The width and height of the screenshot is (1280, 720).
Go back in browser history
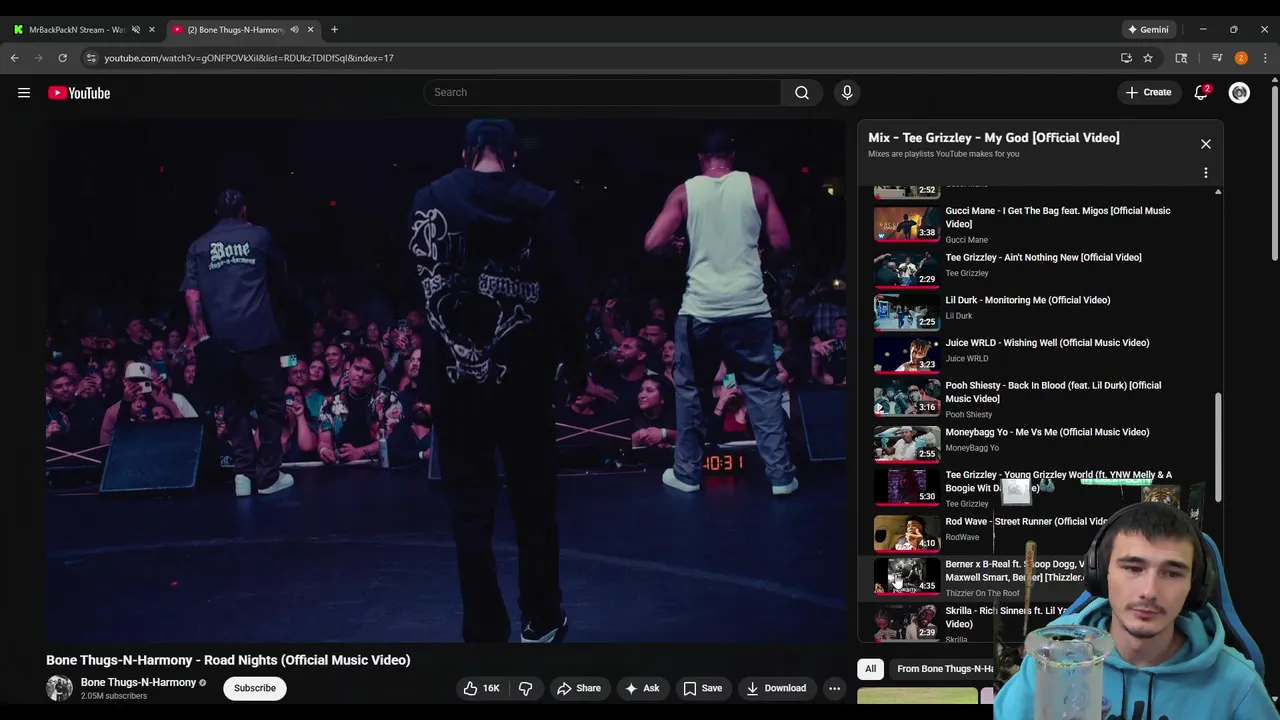click(15, 58)
